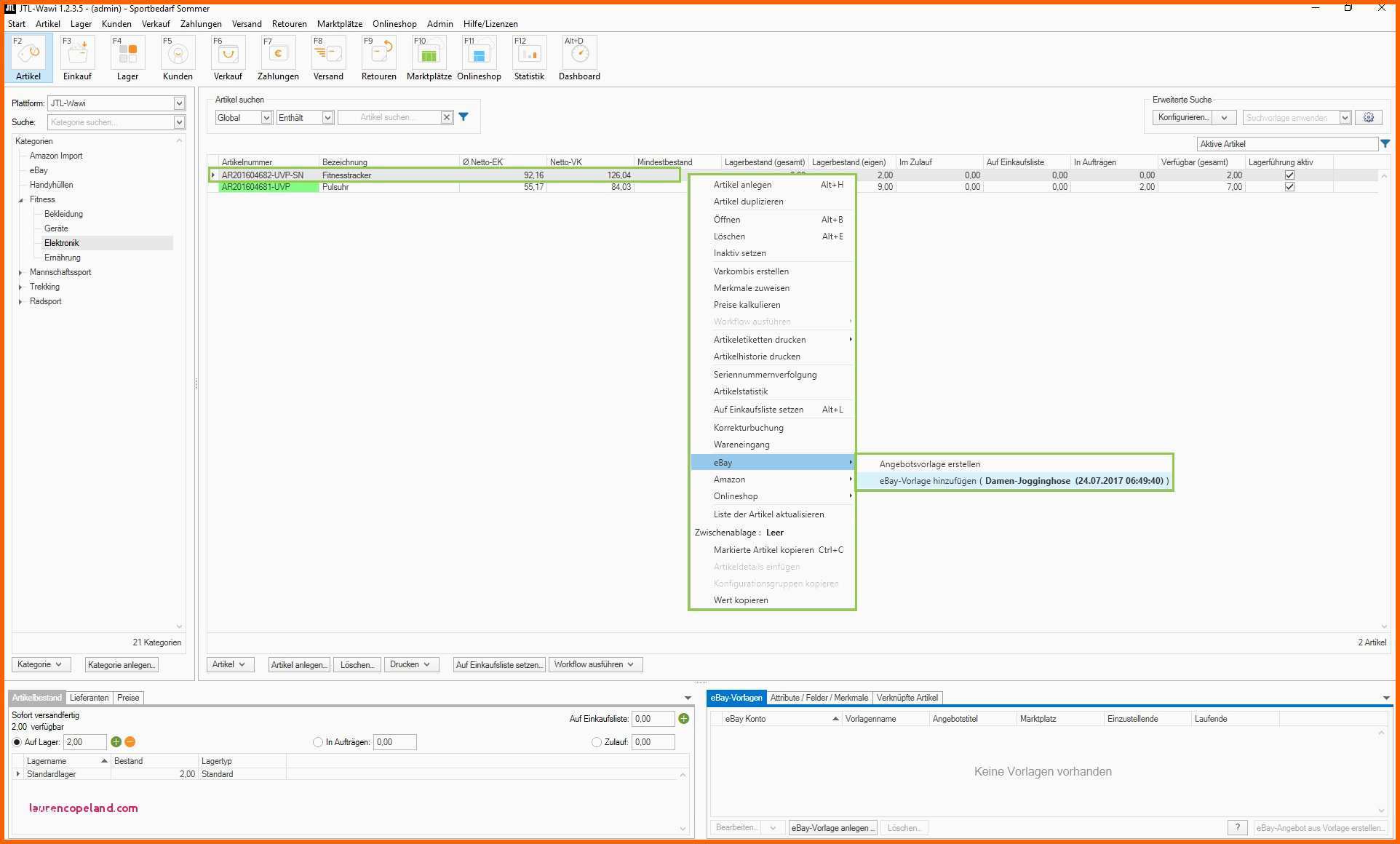Open the Kategorie dropdown button
This screenshot has height=844, width=1400.
click(x=41, y=664)
